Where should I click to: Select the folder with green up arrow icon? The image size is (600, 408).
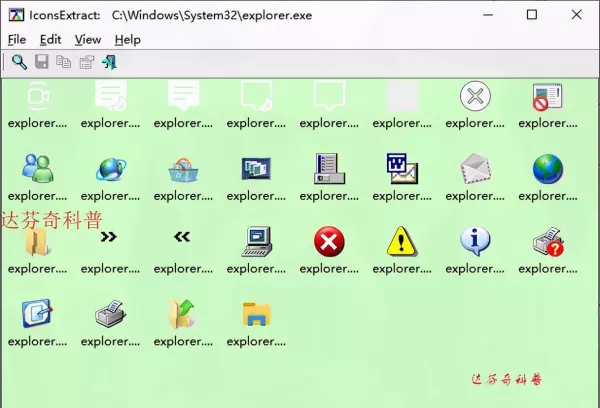click(x=183, y=314)
